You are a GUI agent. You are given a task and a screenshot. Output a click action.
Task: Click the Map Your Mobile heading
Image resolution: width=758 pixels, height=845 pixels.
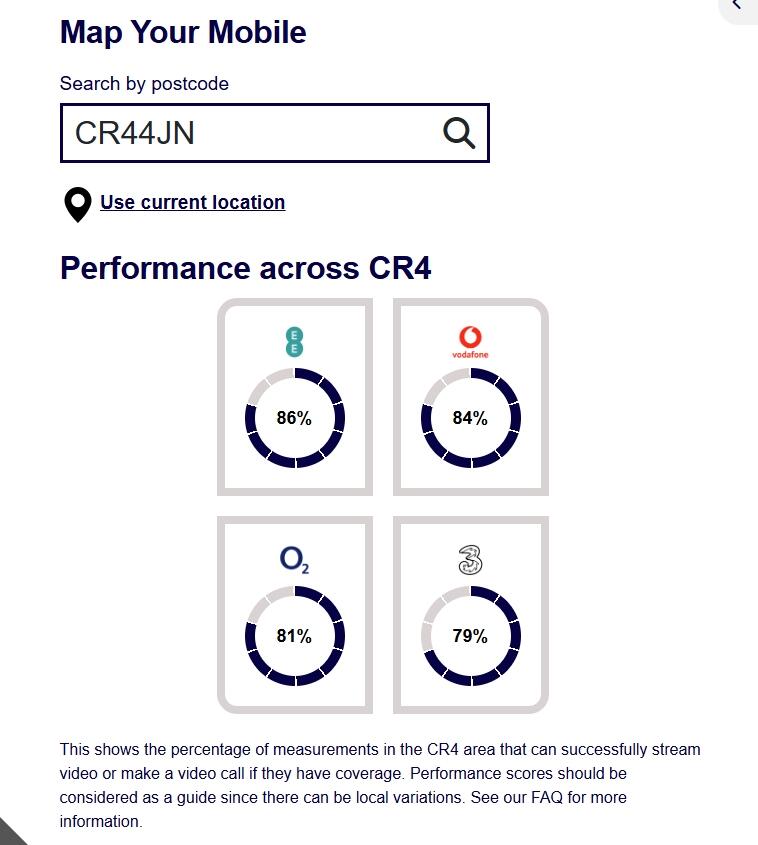pyautogui.click(x=183, y=32)
